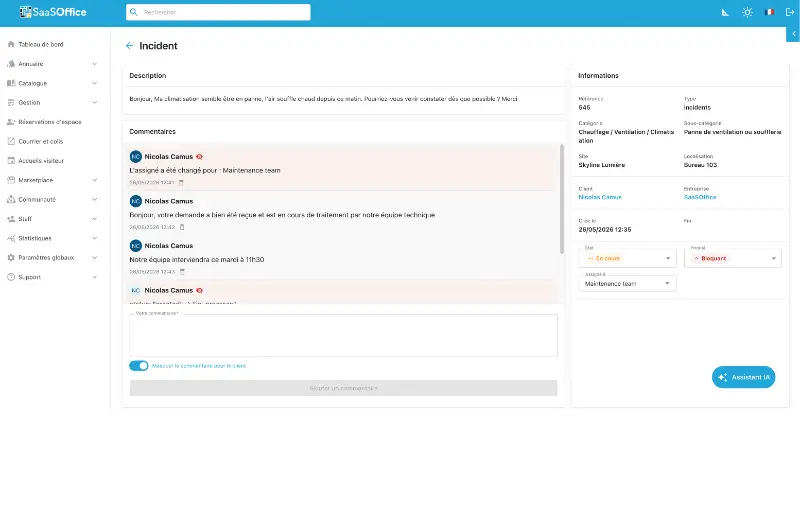Open the Assistant IA button
The width and height of the screenshot is (800, 505).
pos(743,377)
